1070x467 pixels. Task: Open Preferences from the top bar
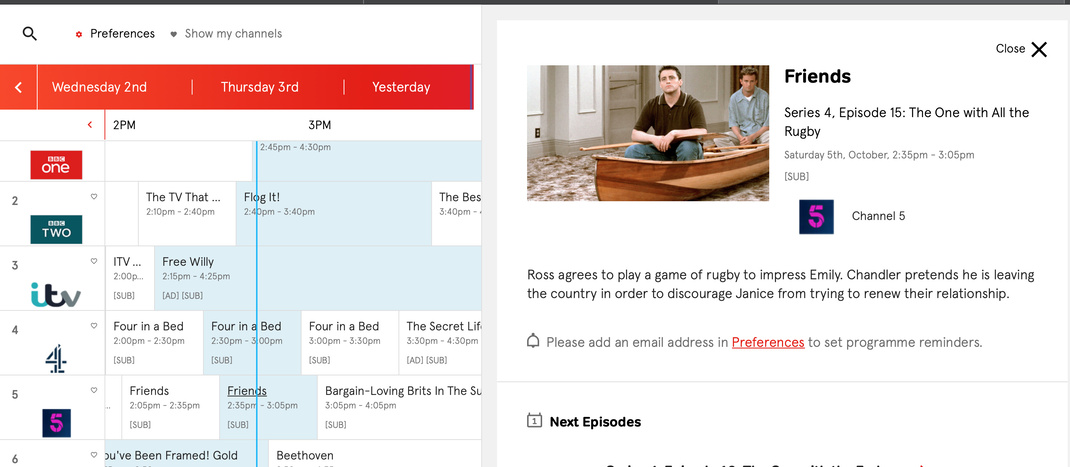115,33
